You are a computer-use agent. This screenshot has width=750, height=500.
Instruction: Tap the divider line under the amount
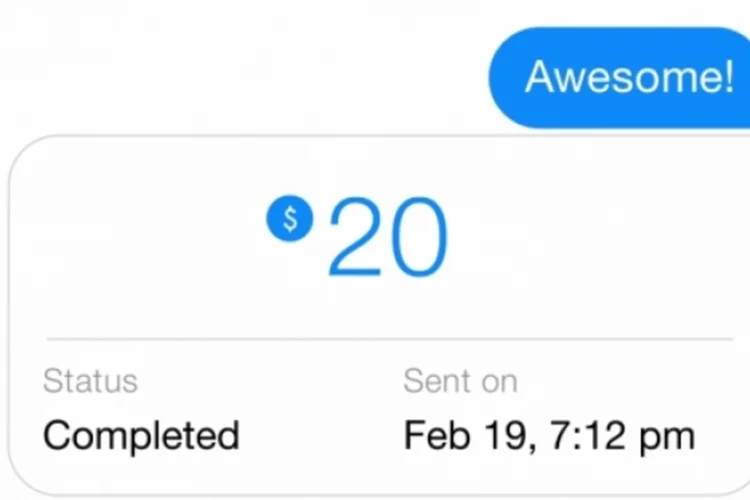(389, 339)
